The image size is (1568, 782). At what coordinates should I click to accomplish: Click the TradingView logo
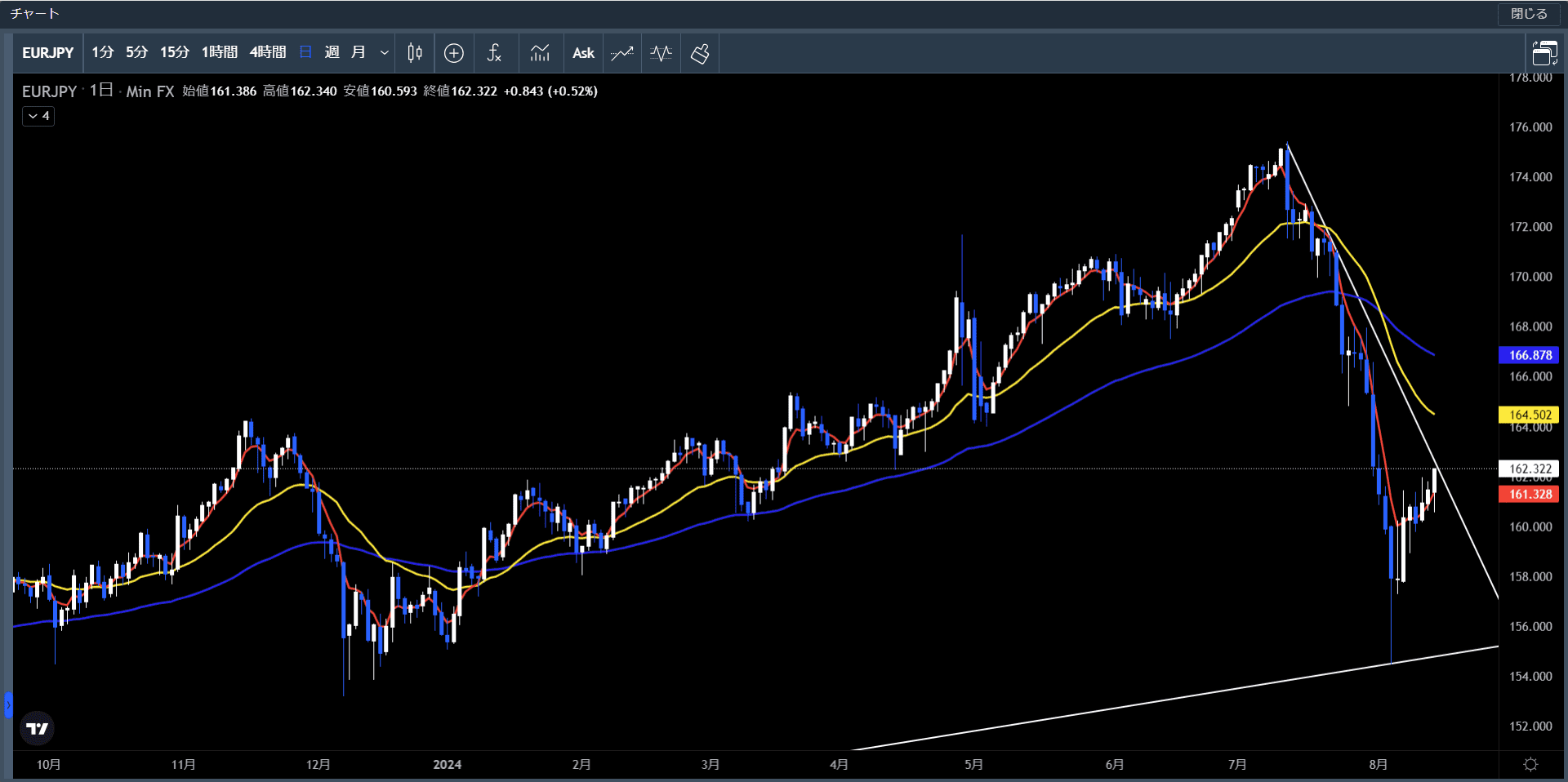(x=37, y=728)
